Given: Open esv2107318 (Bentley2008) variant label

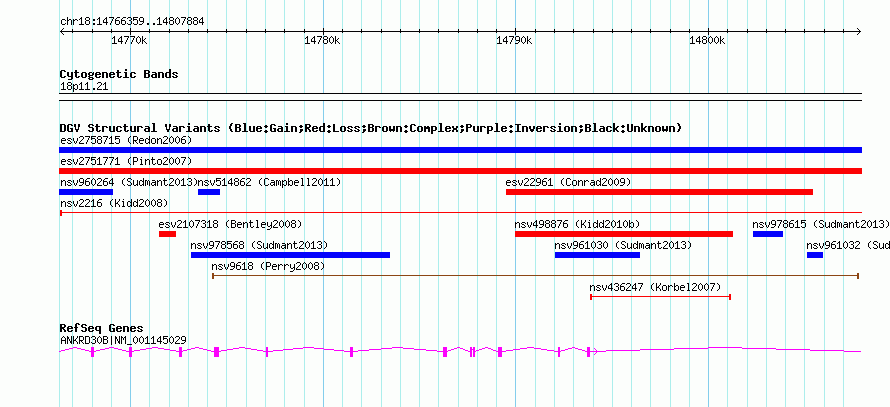Looking at the screenshot, I should coord(230,224).
